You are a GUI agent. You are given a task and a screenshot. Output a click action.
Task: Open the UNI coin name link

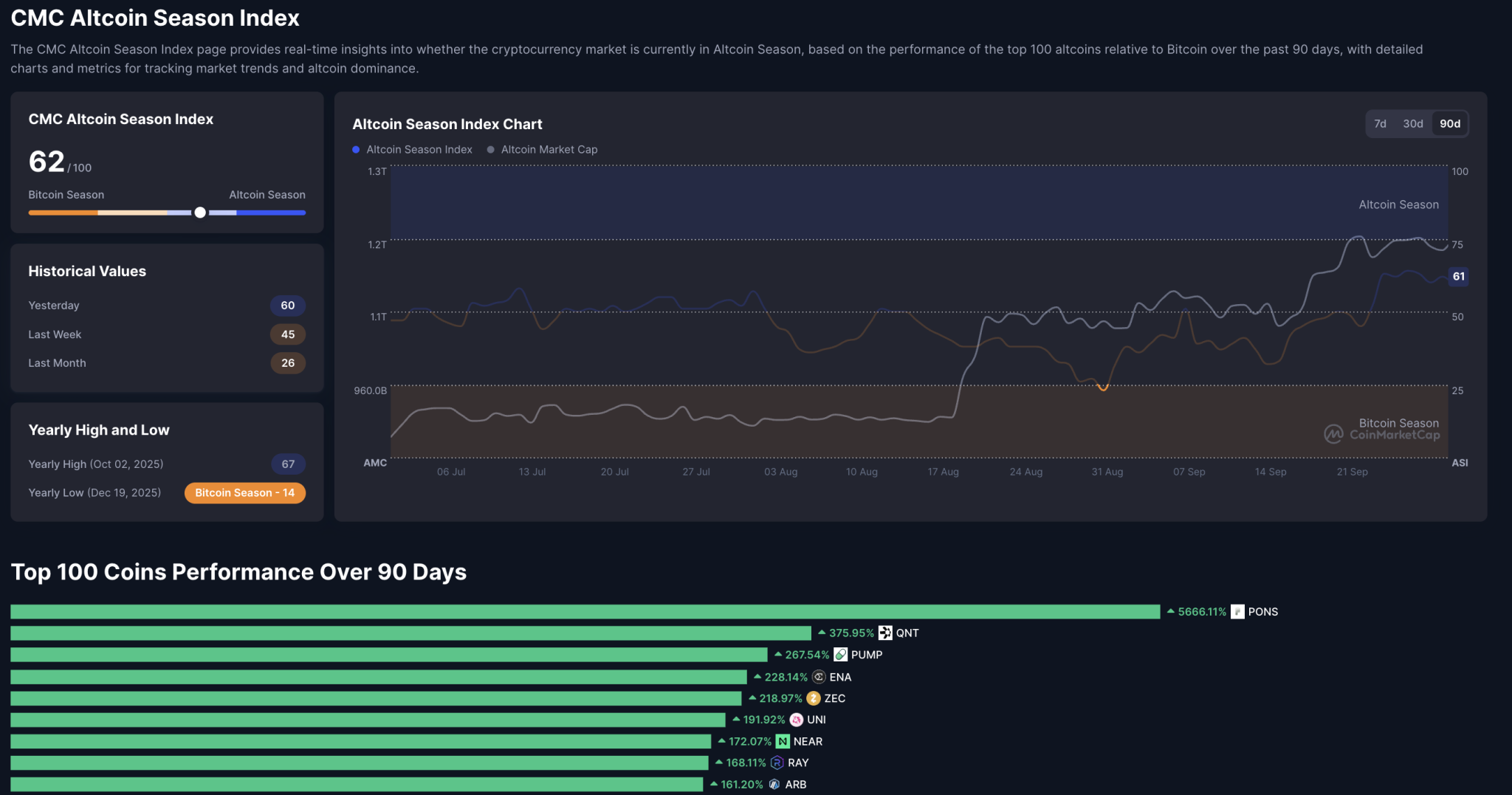(x=817, y=720)
